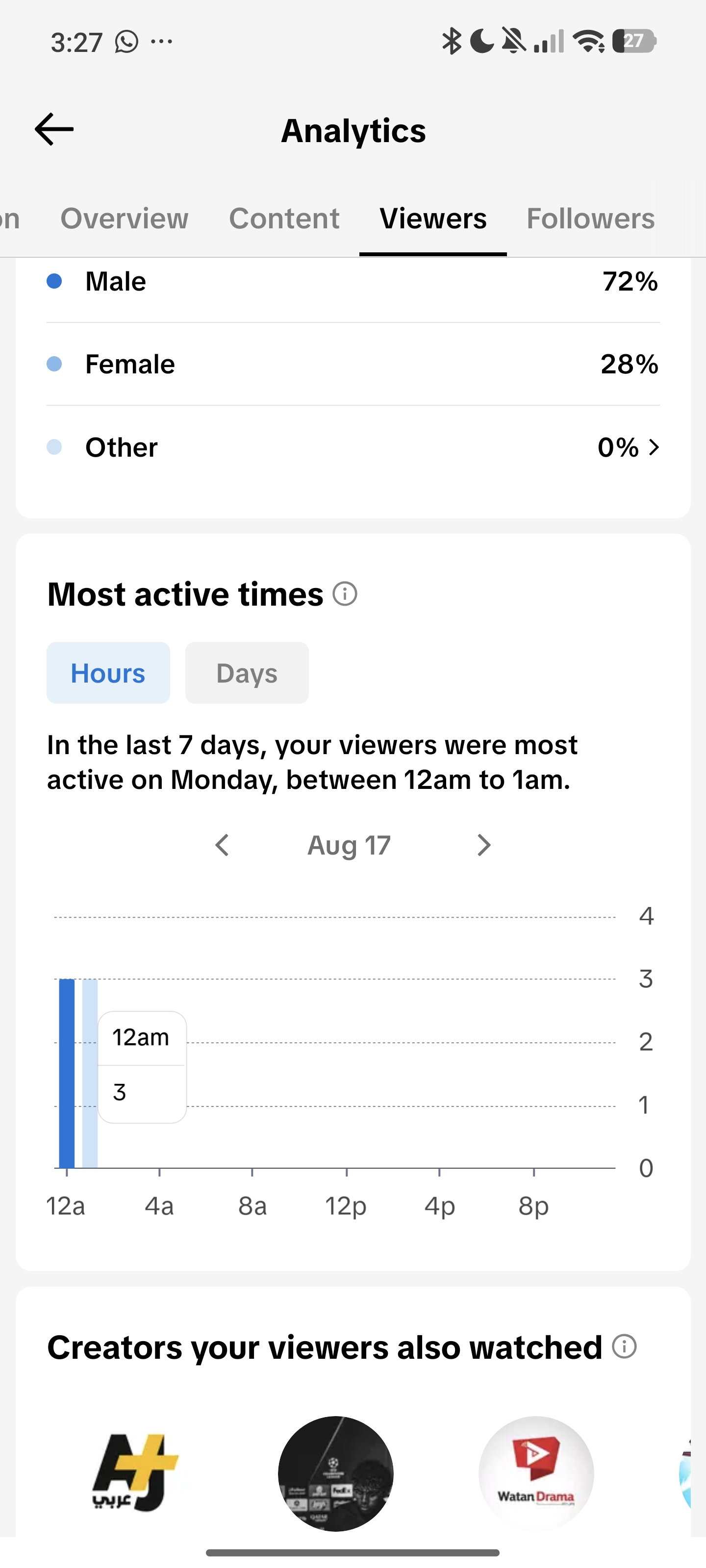Open the Watan Drama creator thumbnail
The height and width of the screenshot is (1568, 706).
point(536,1473)
